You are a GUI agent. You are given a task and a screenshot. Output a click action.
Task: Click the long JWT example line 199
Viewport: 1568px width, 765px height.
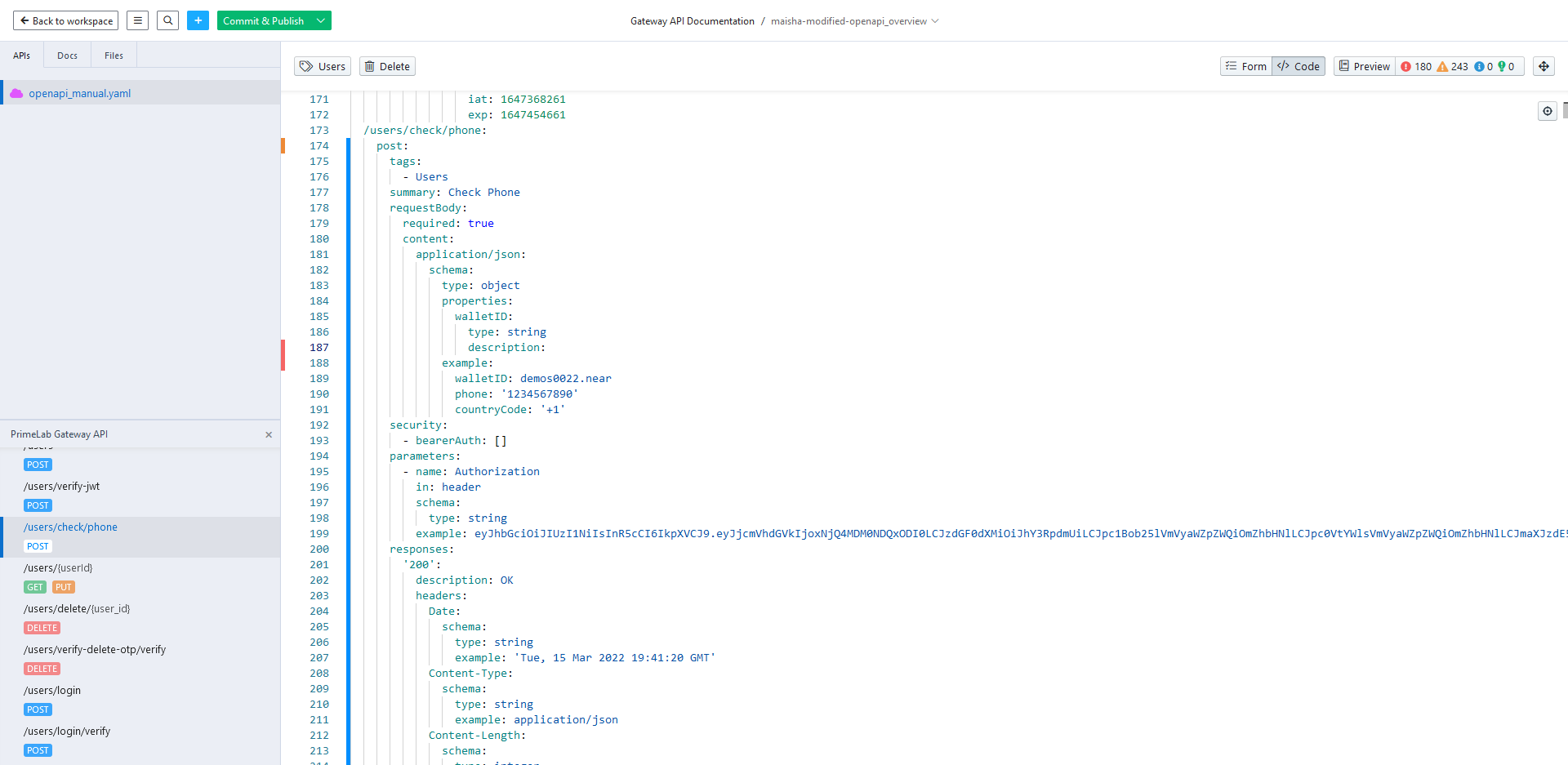[991, 534]
